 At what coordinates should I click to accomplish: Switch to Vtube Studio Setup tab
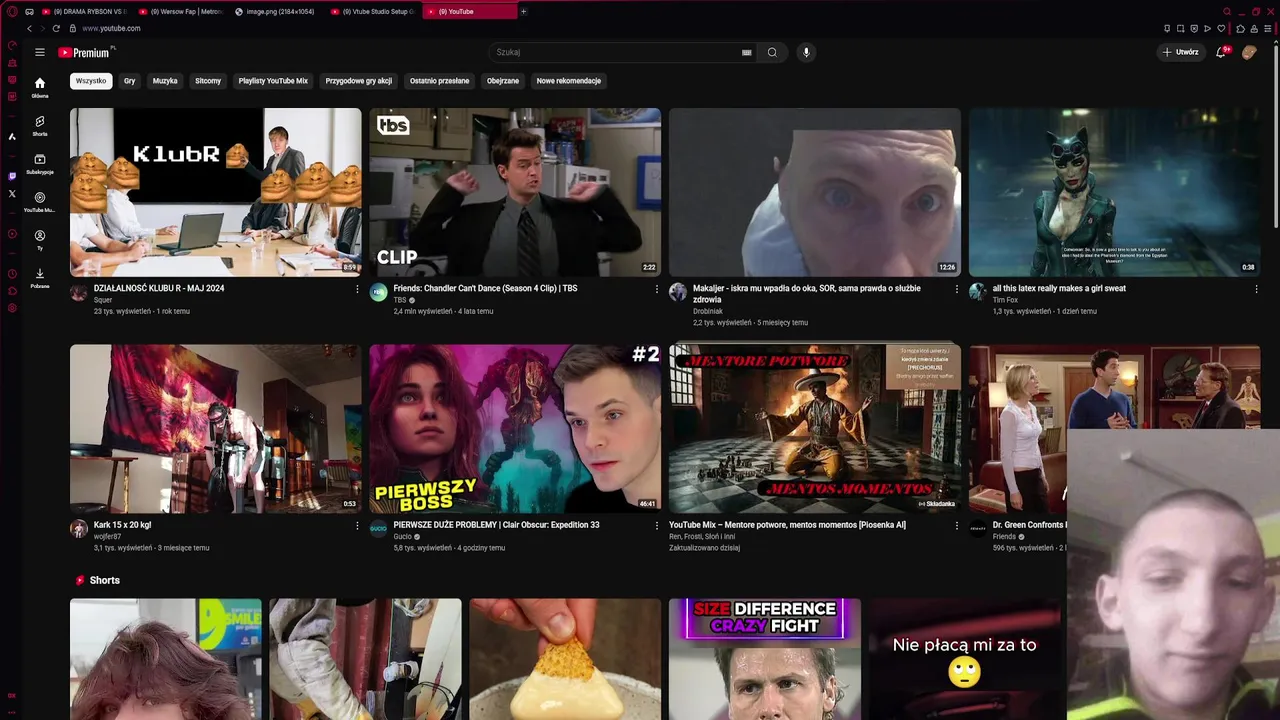coord(372,11)
